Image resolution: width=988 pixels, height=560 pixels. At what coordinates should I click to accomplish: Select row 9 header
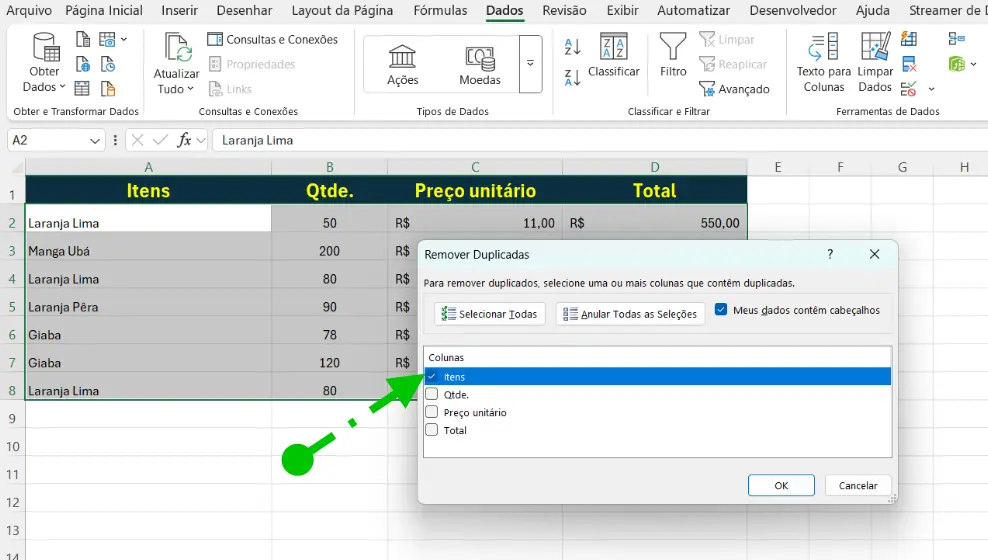tap(12, 419)
